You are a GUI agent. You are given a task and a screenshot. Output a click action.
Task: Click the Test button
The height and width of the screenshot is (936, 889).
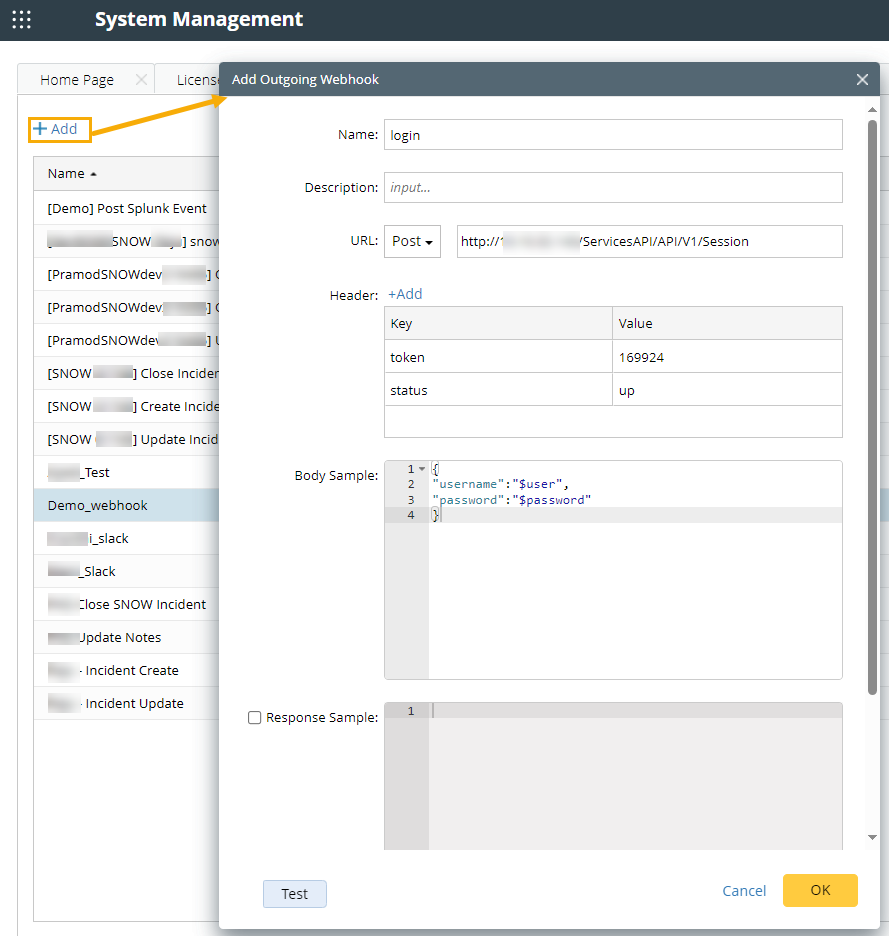tap(294, 894)
